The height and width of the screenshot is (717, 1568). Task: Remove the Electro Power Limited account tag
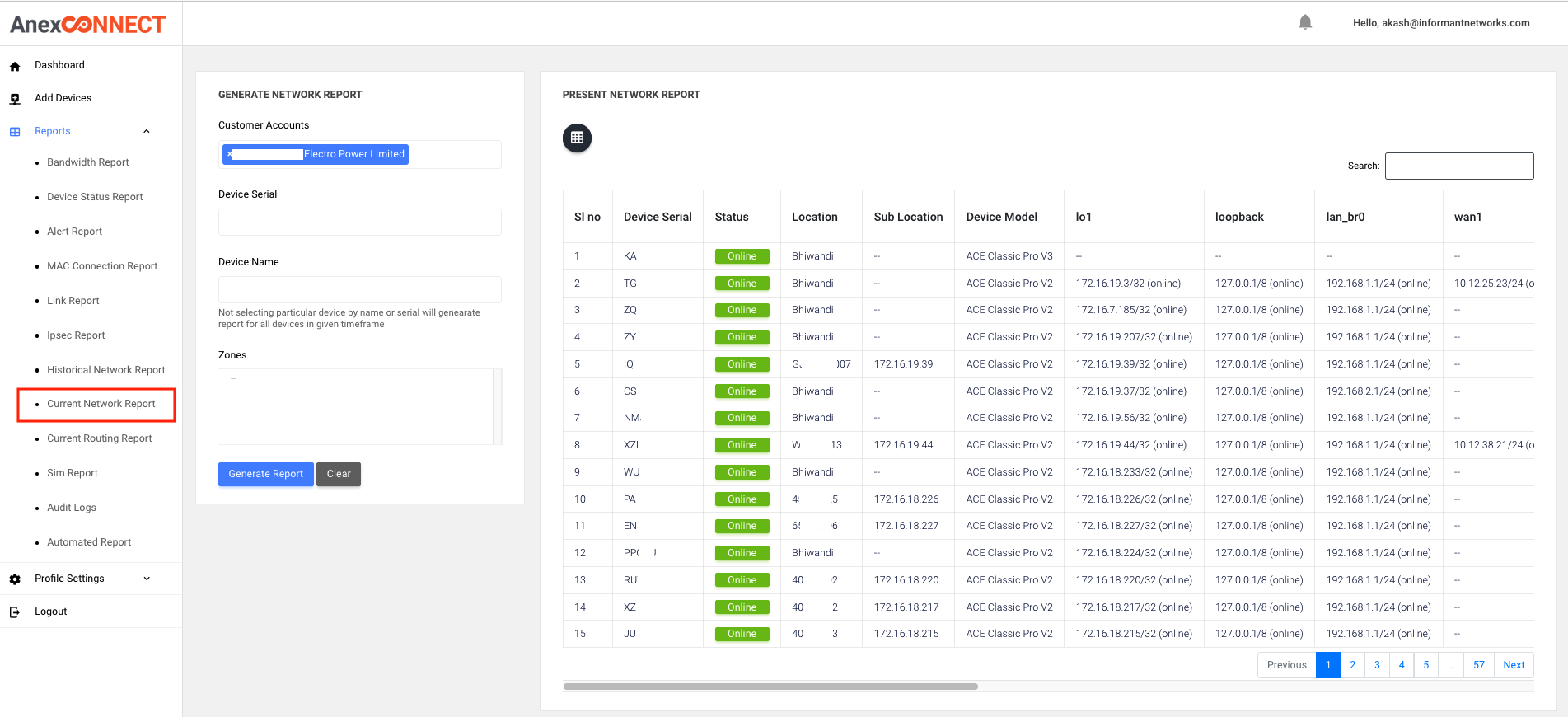pyautogui.click(x=230, y=154)
